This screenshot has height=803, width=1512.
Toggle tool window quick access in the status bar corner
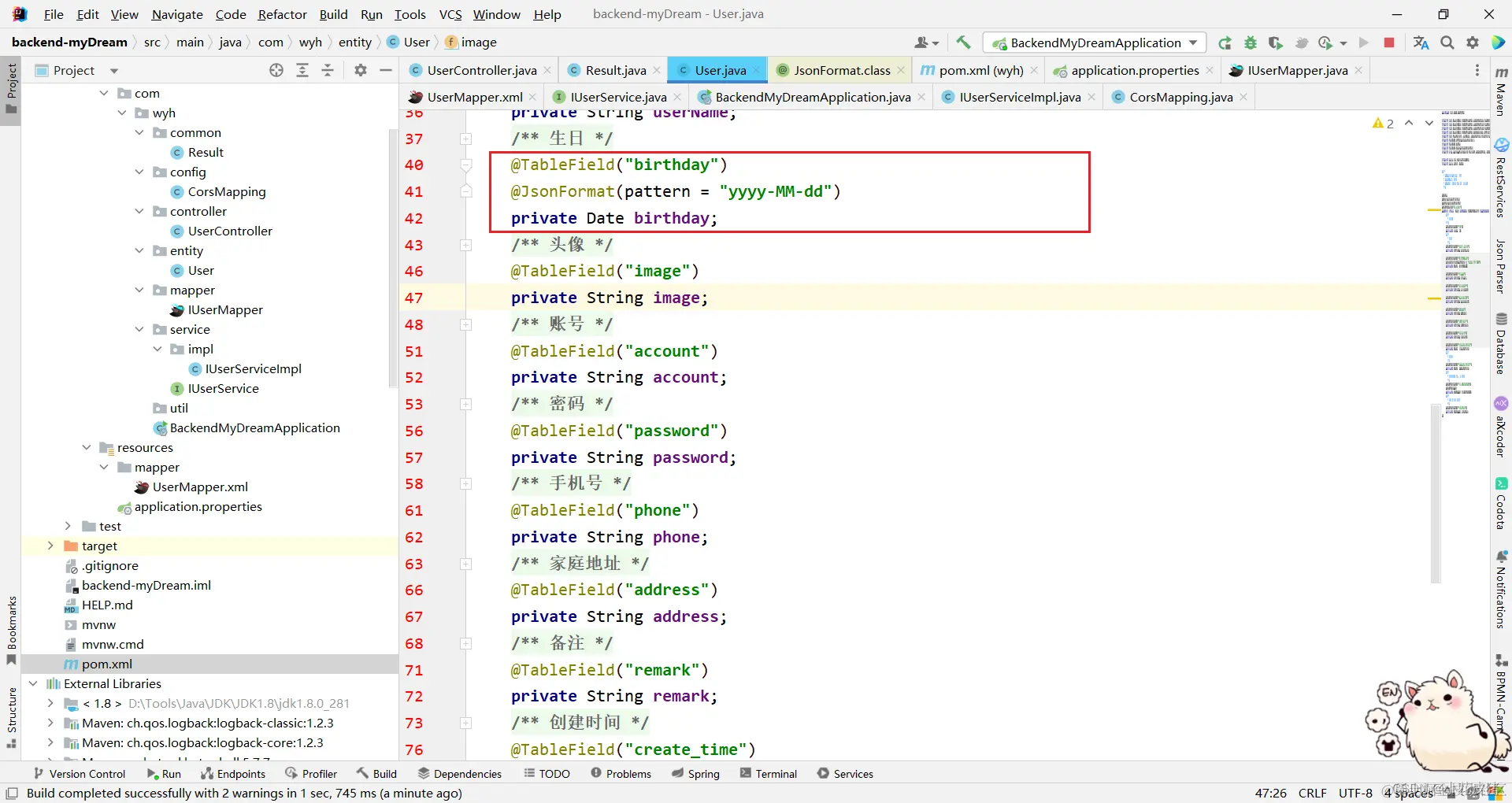pyautogui.click(x=13, y=793)
